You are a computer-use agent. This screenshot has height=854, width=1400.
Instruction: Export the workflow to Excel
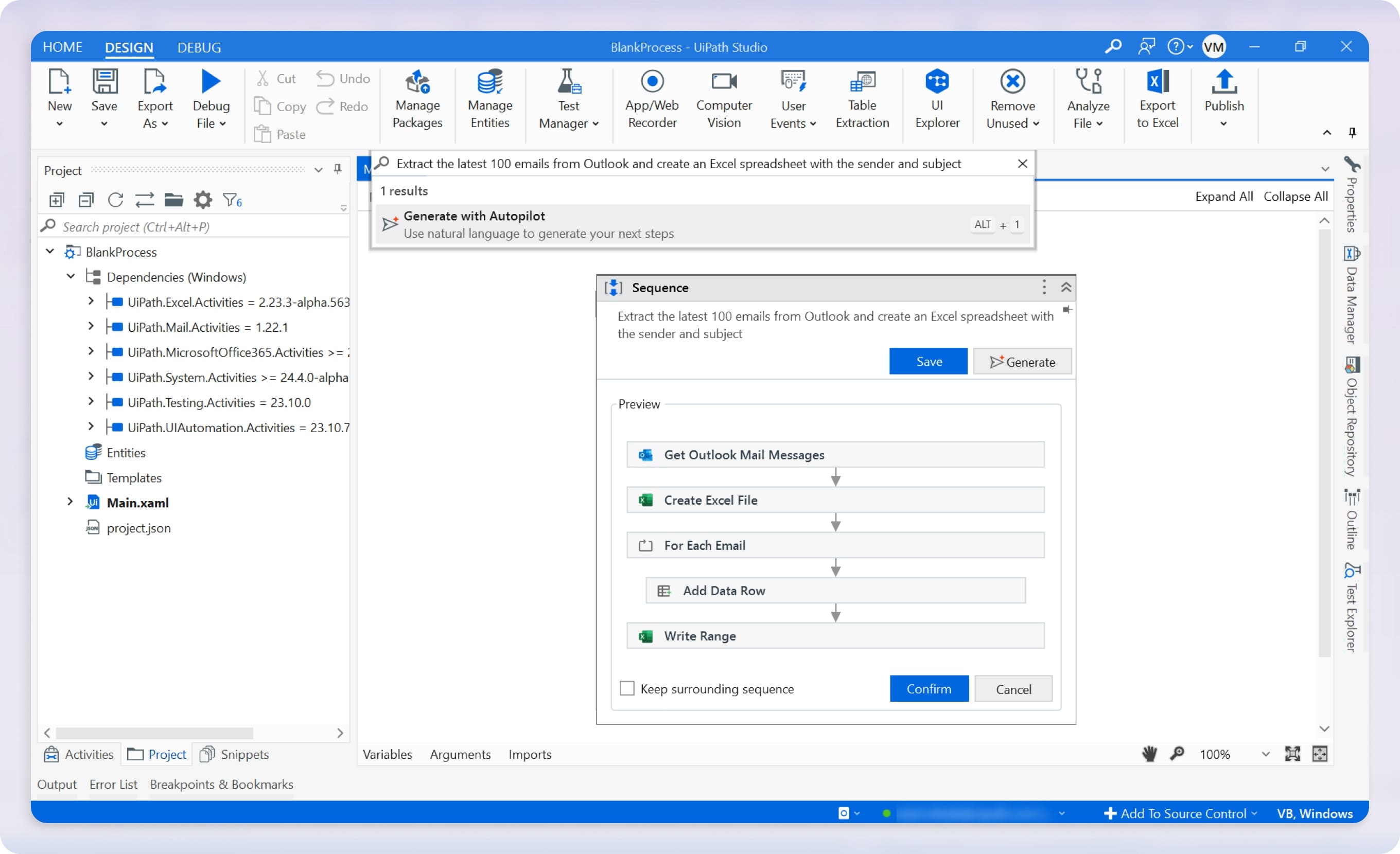[1157, 99]
